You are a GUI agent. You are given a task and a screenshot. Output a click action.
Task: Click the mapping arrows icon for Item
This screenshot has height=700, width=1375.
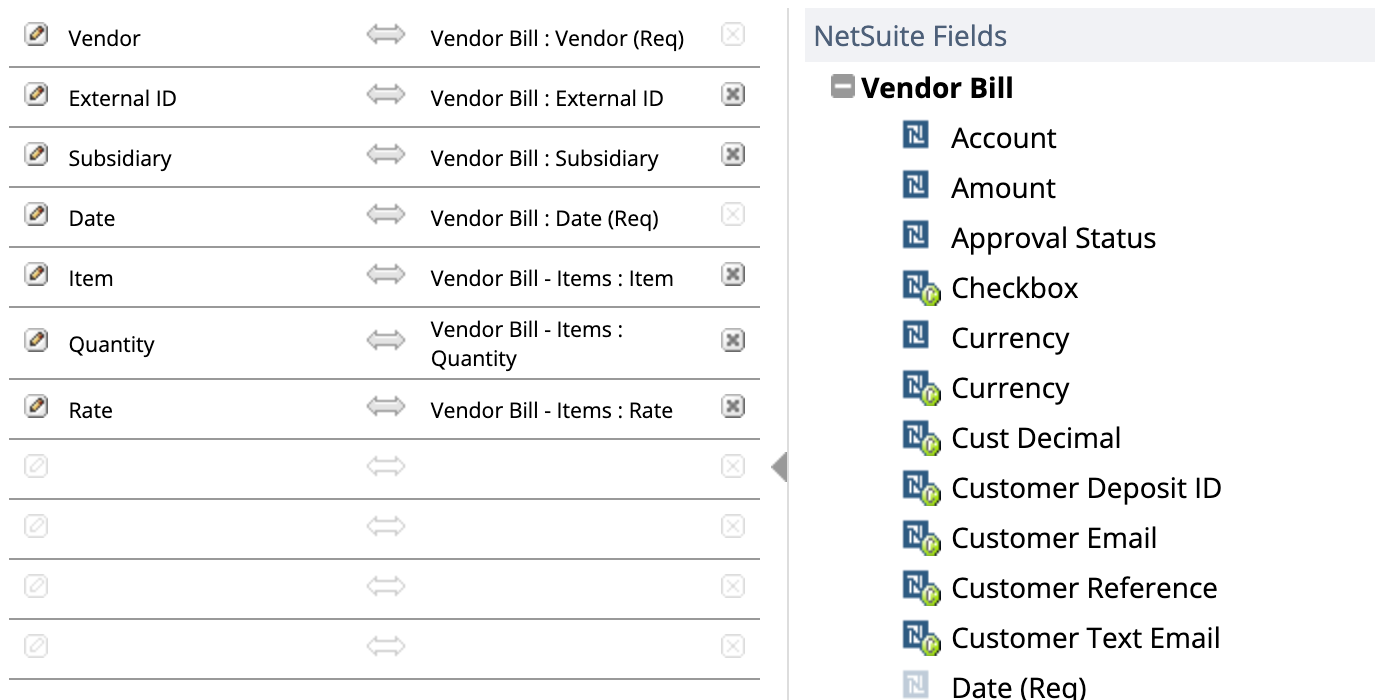coord(385,275)
